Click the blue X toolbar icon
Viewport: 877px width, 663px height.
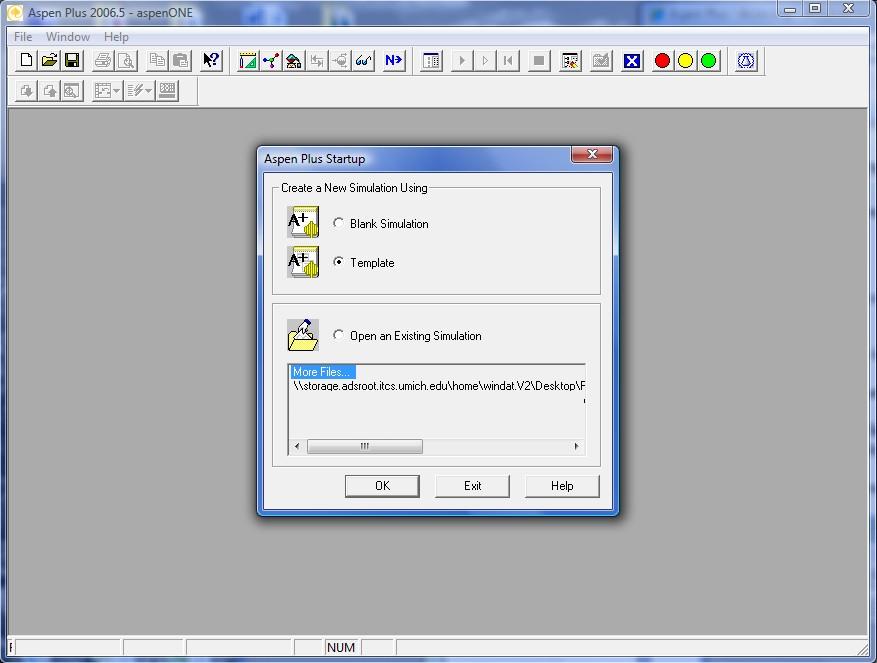(632, 61)
